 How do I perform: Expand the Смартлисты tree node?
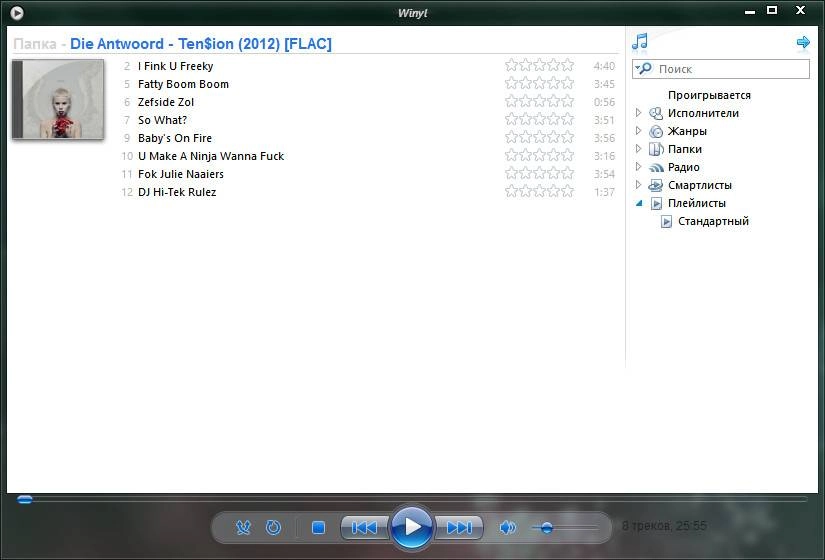point(638,184)
